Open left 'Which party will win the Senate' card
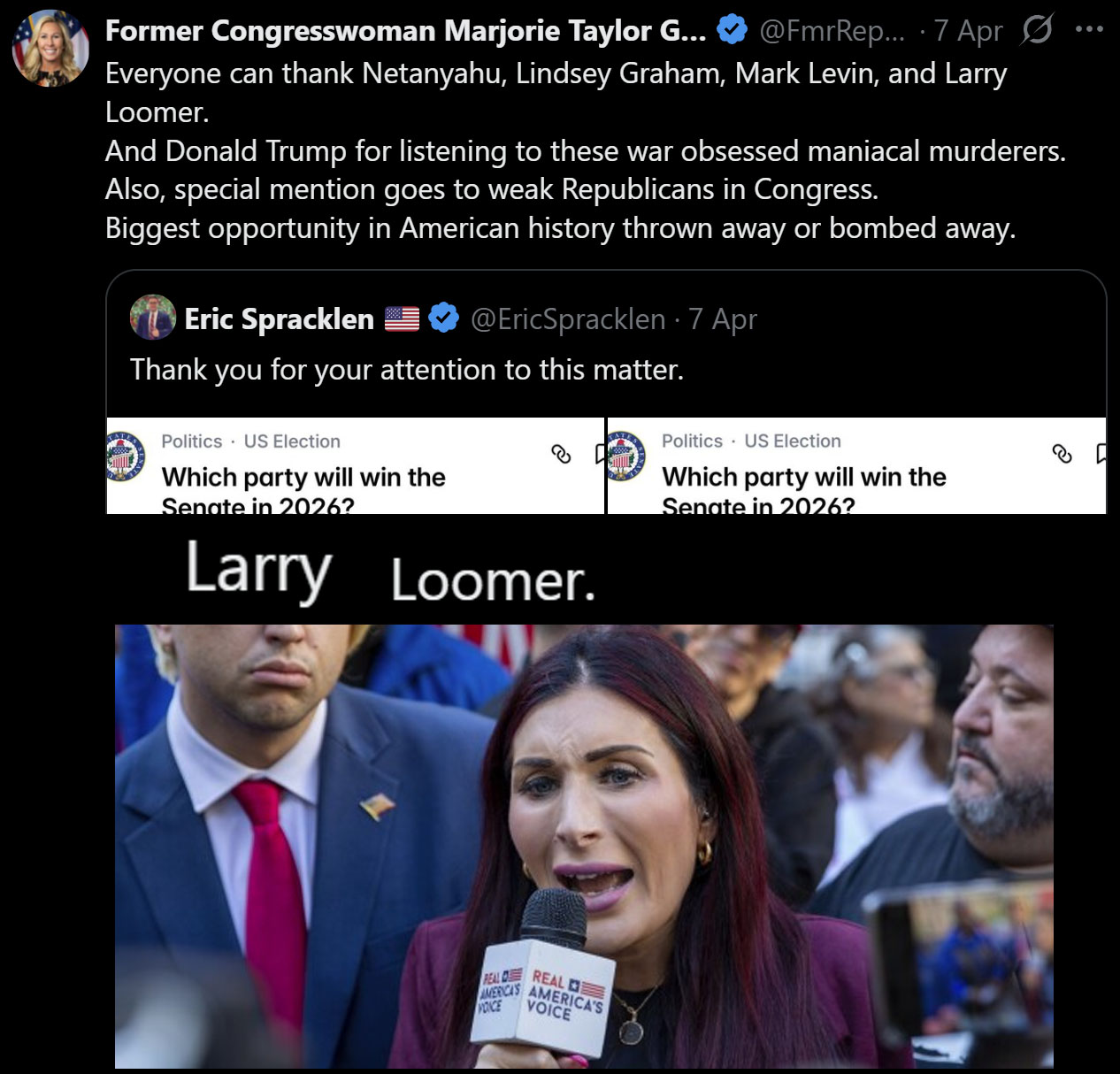 click(356, 465)
